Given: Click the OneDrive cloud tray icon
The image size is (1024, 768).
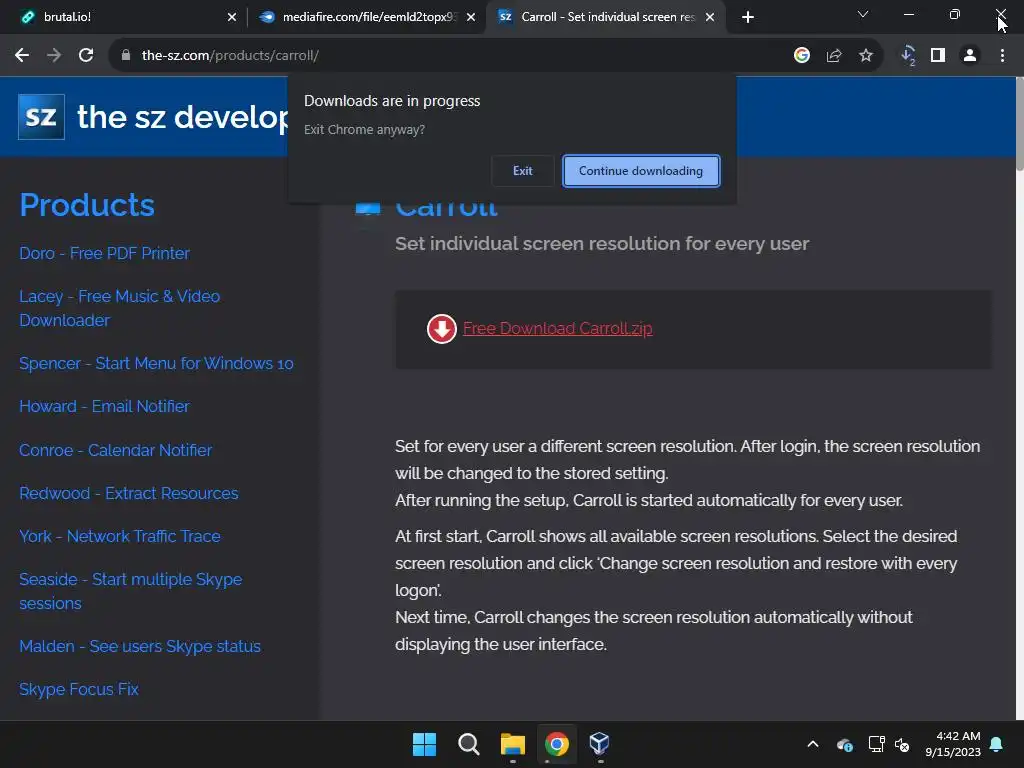Looking at the screenshot, I should [844, 744].
